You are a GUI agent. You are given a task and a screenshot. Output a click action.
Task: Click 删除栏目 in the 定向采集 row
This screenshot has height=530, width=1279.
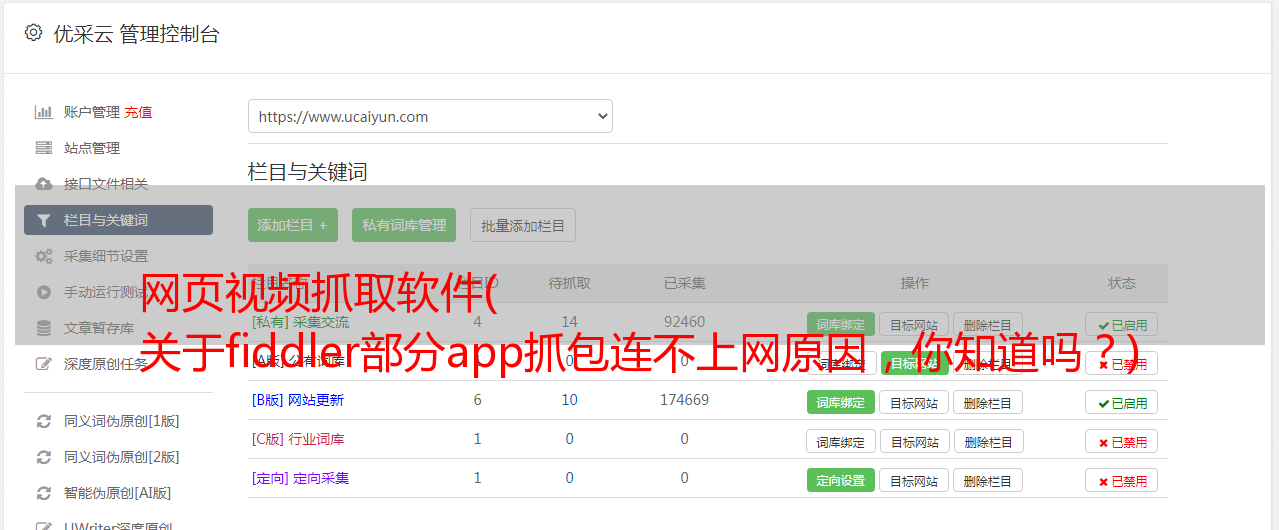point(988,480)
